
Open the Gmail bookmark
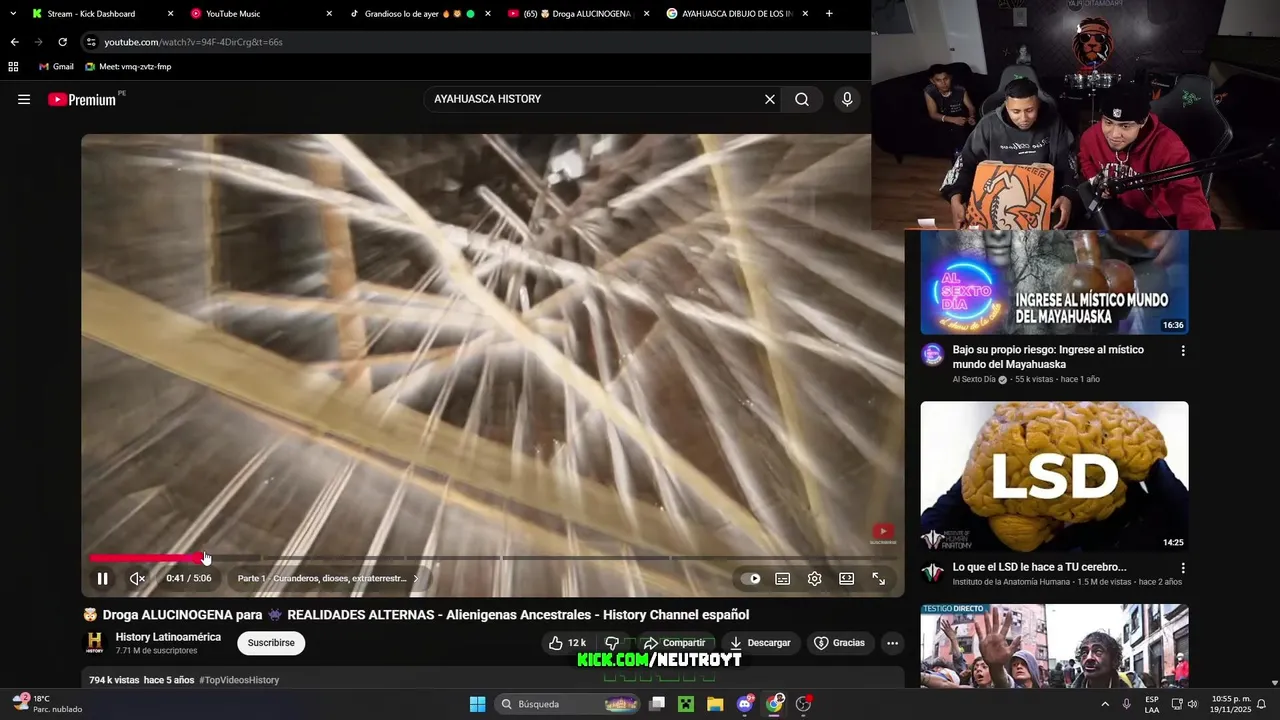click(x=56, y=67)
